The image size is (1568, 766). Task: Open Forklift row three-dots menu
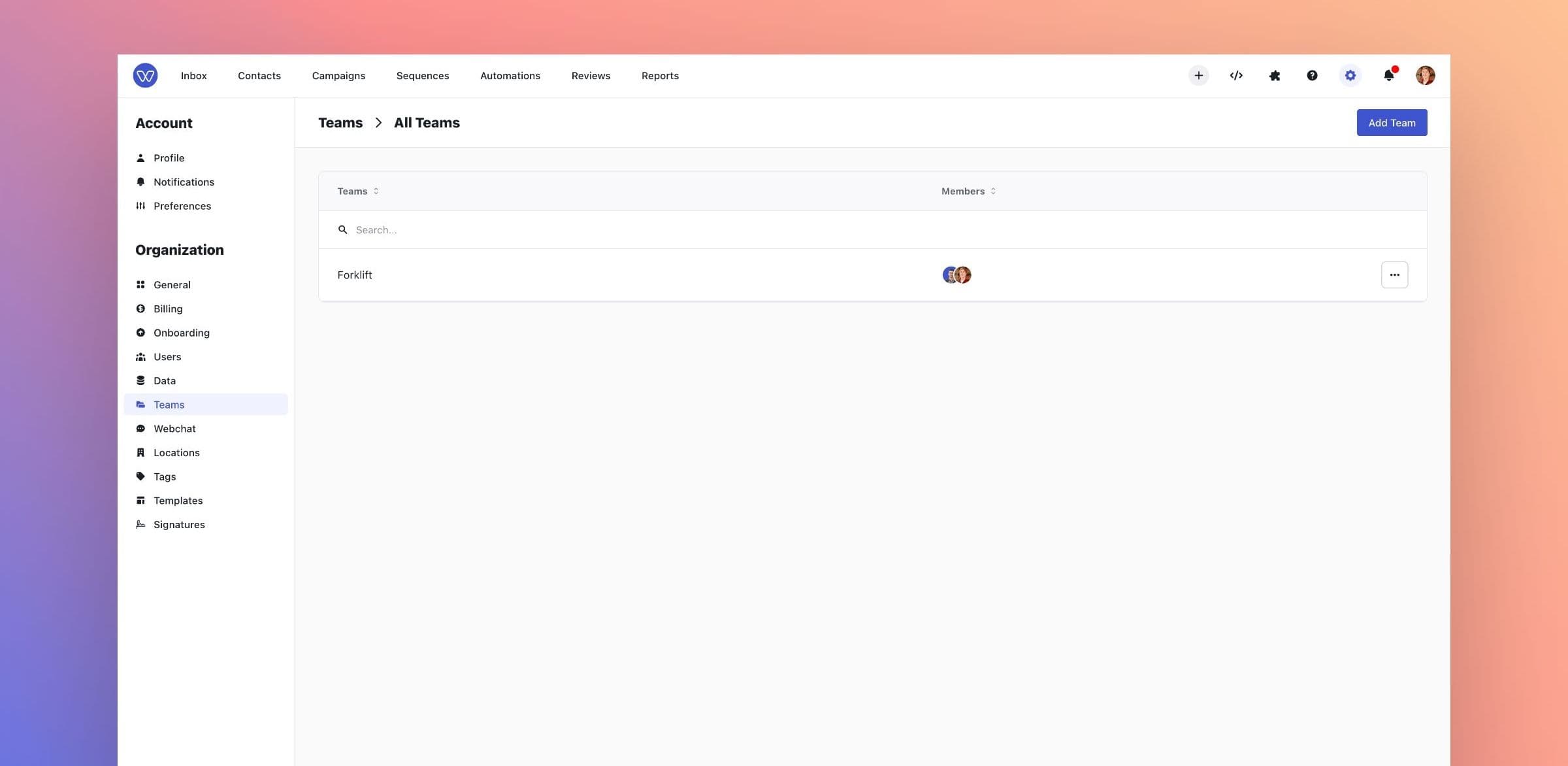[x=1394, y=275]
